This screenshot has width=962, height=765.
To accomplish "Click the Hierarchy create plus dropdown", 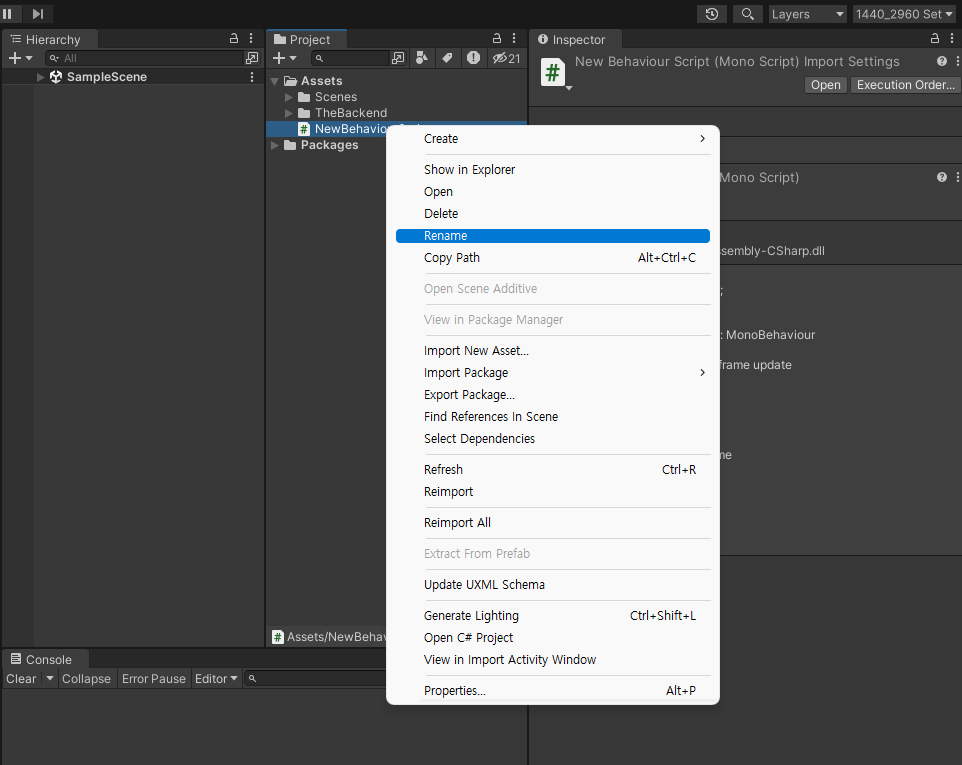I will coord(20,58).
